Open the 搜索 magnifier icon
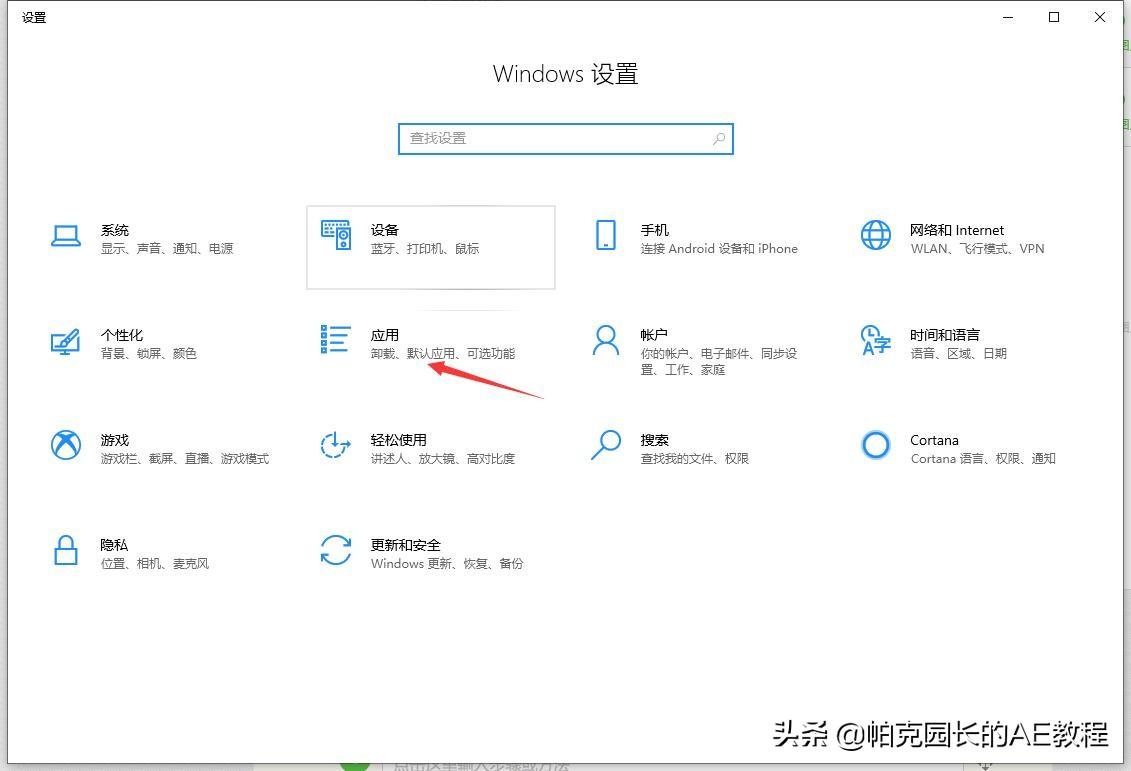 pos(606,445)
